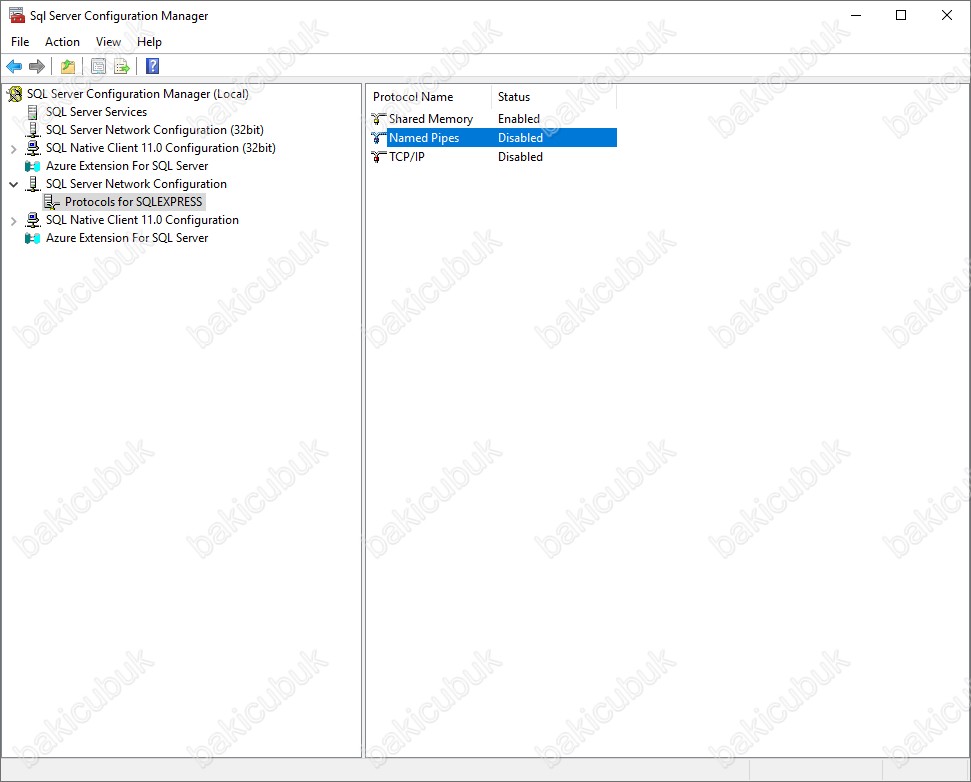Click the Enabled status of Shared Memory
Image resolution: width=971 pixels, height=782 pixels.
tap(519, 119)
